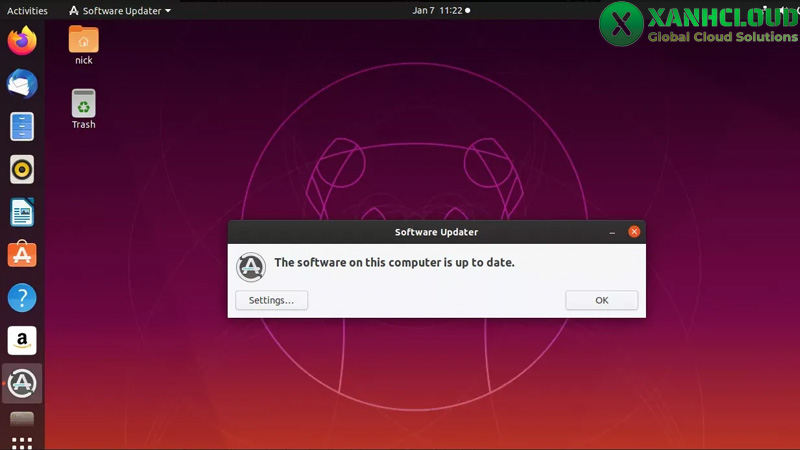Image resolution: width=800 pixels, height=450 pixels.
Task: Open the Trash desktop icon
Action: (84, 109)
